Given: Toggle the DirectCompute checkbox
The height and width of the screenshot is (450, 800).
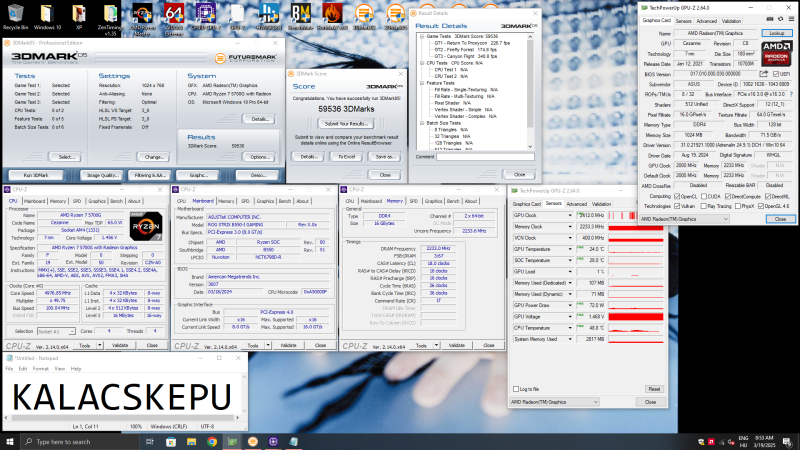Looking at the screenshot, I should coord(728,196).
